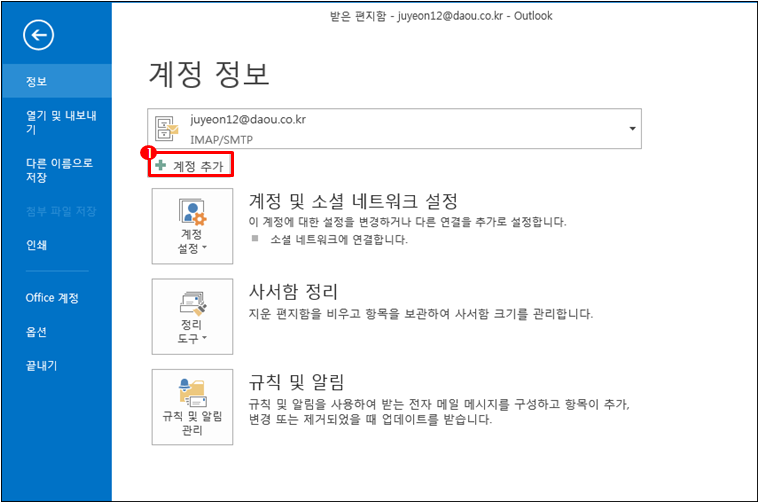
Task: Click the mailbox icon beside juyeon12@daou.co.kr
Action: [x=167, y=129]
